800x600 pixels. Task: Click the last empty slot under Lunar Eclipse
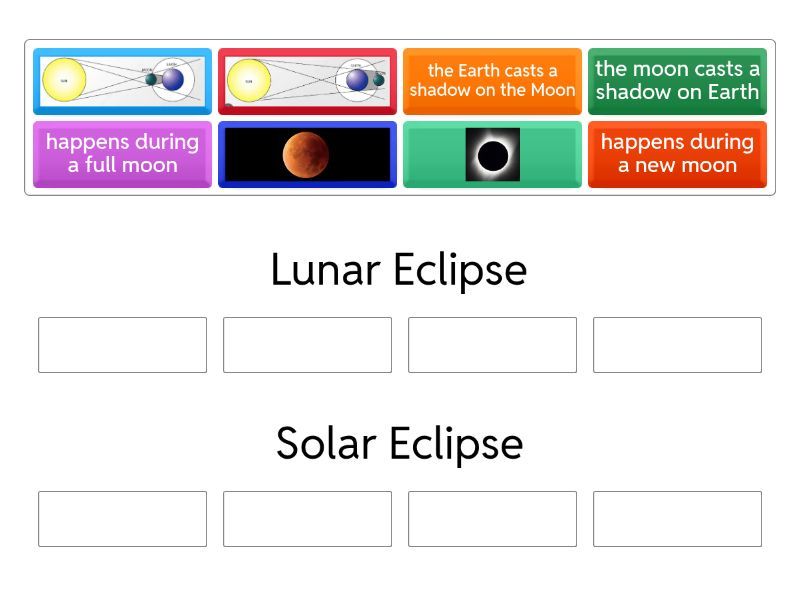coord(677,345)
